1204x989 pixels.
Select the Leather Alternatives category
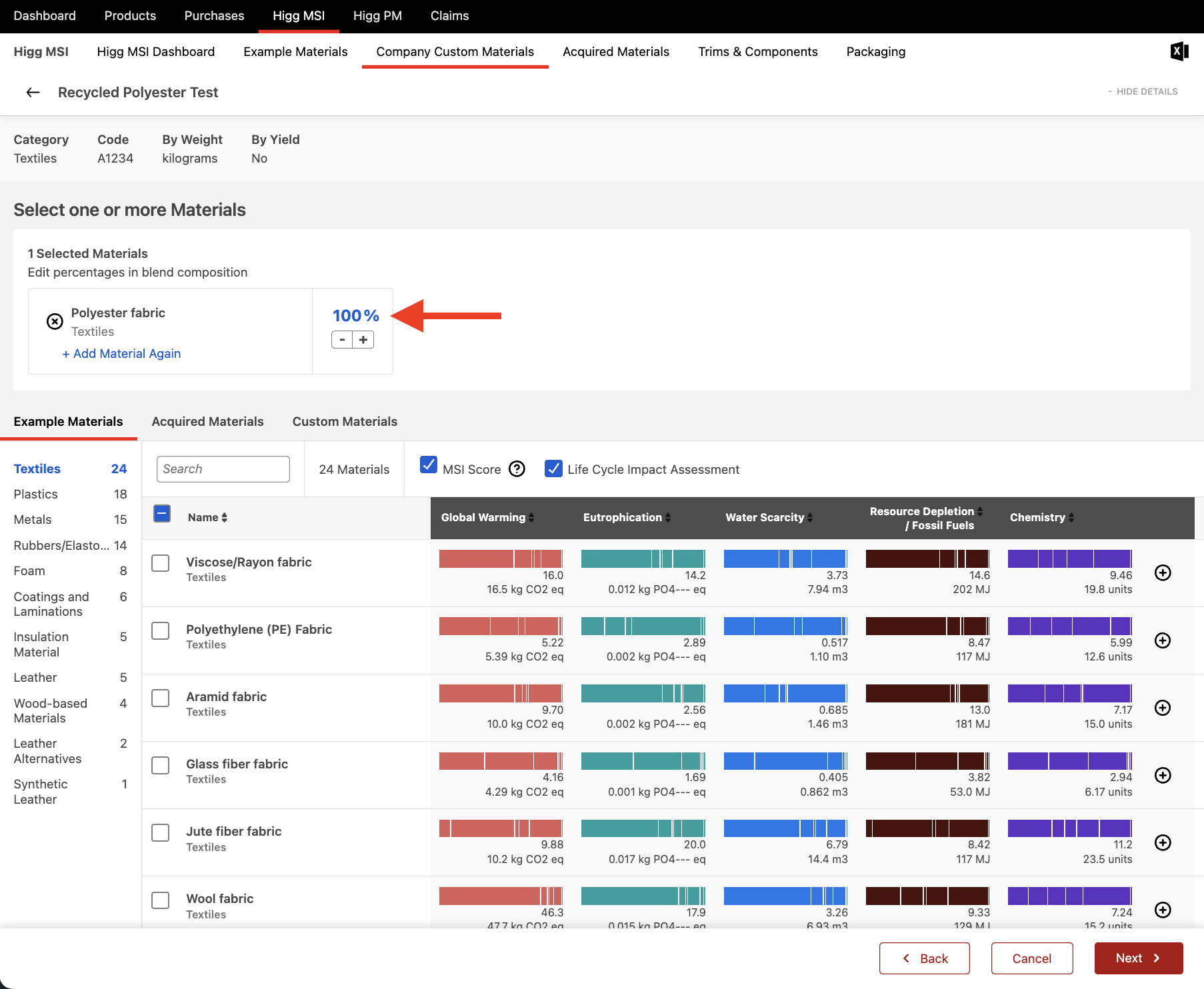70,751
